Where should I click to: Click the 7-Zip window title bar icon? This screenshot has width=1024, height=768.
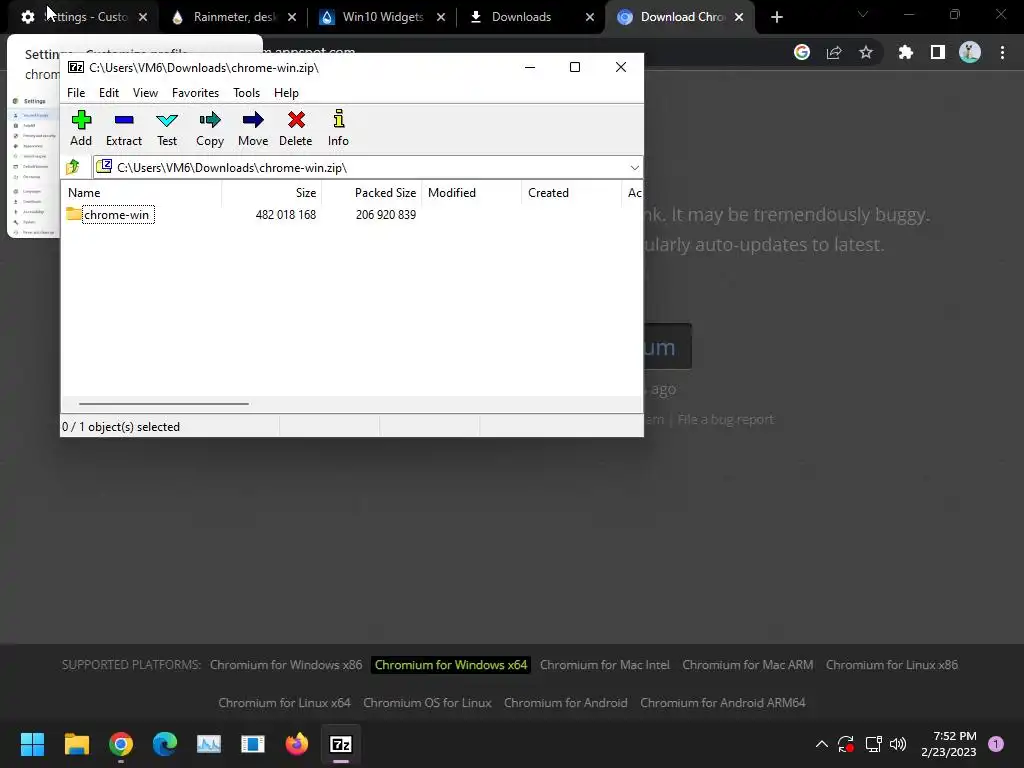click(76, 67)
